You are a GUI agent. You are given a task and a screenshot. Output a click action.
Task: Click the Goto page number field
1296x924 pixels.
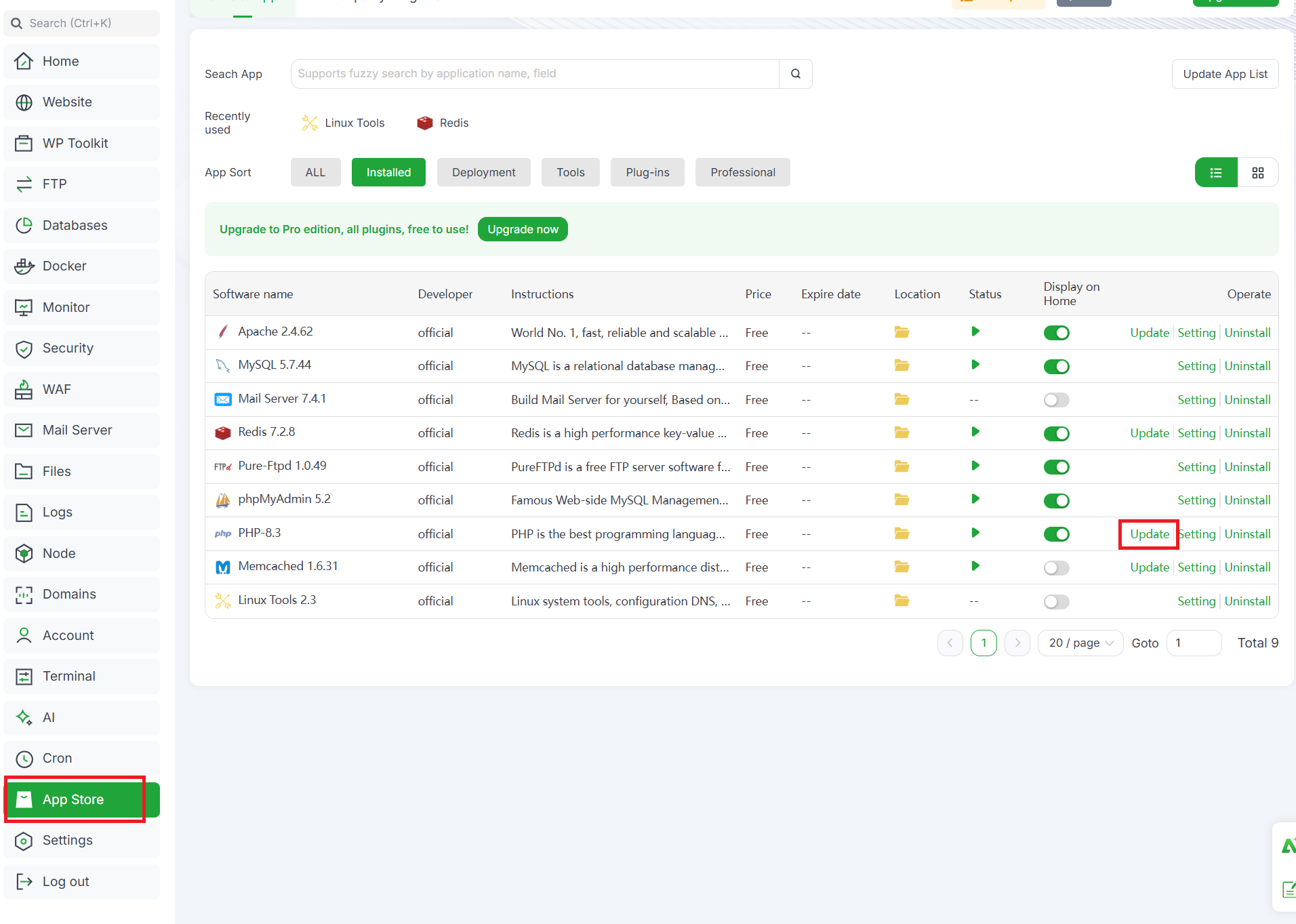pos(1194,643)
